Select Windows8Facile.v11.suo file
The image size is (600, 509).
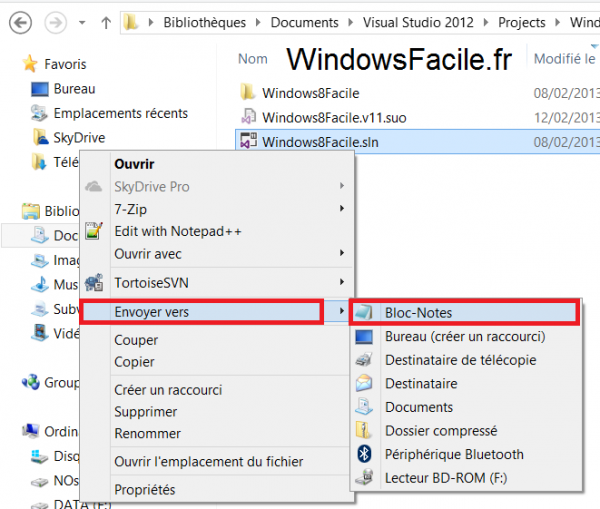tap(334, 117)
